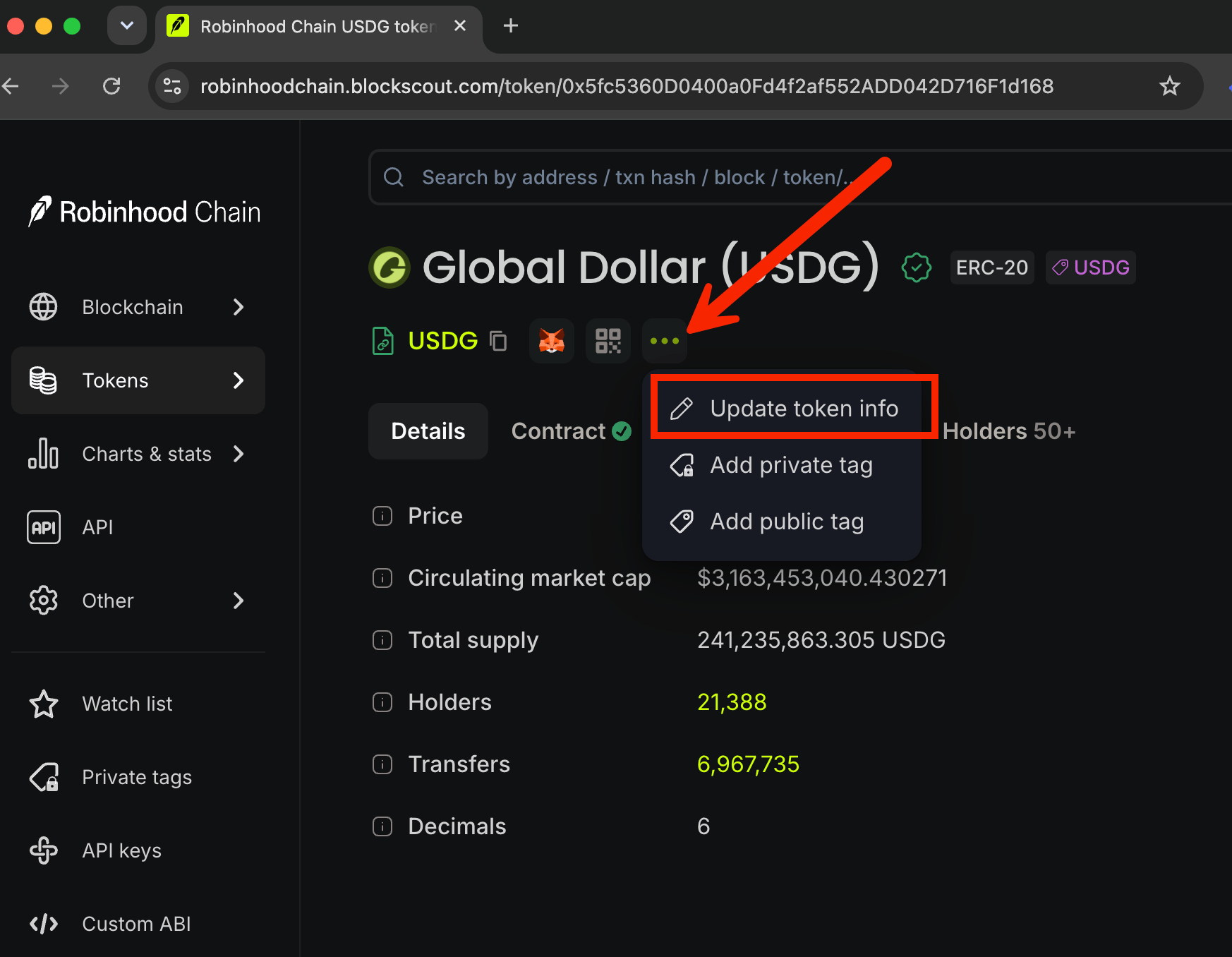Click info icon beside Transfers
1232x957 pixels.
(x=382, y=764)
